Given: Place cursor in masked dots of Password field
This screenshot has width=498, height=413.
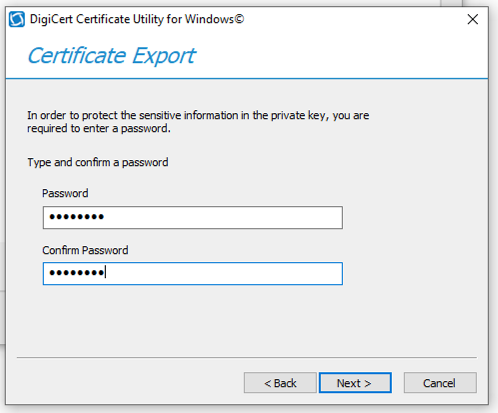Looking at the screenshot, I should pyautogui.click(x=77, y=217).
